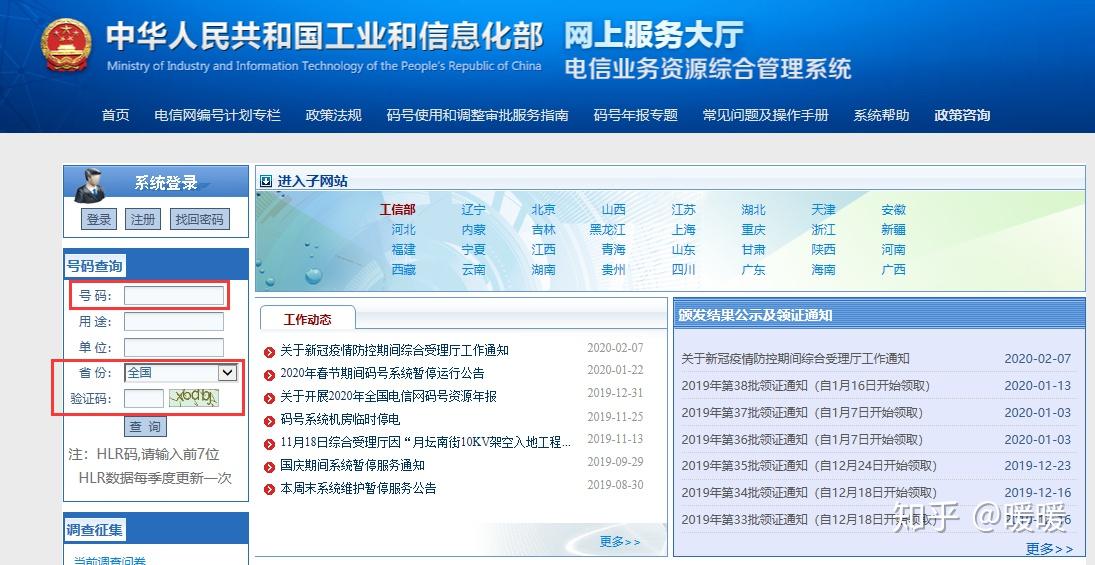Open 2019年第36批领证通知 notice
1095x565 pixels.
pos(802,440)
